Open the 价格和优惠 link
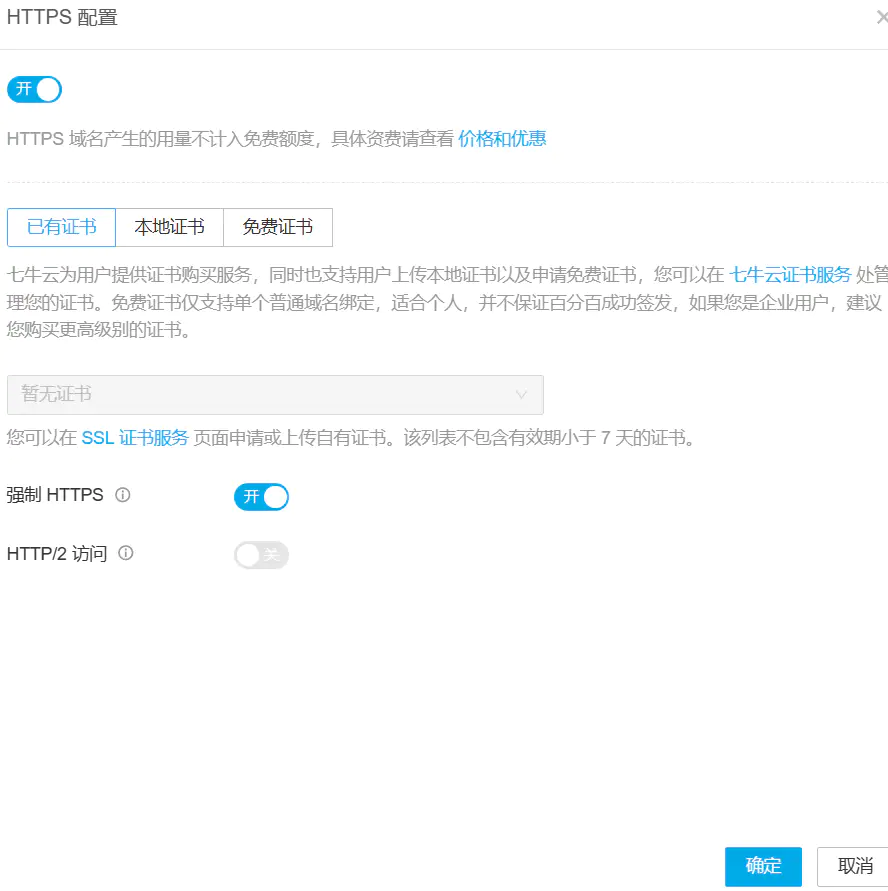 click(502, 139)
